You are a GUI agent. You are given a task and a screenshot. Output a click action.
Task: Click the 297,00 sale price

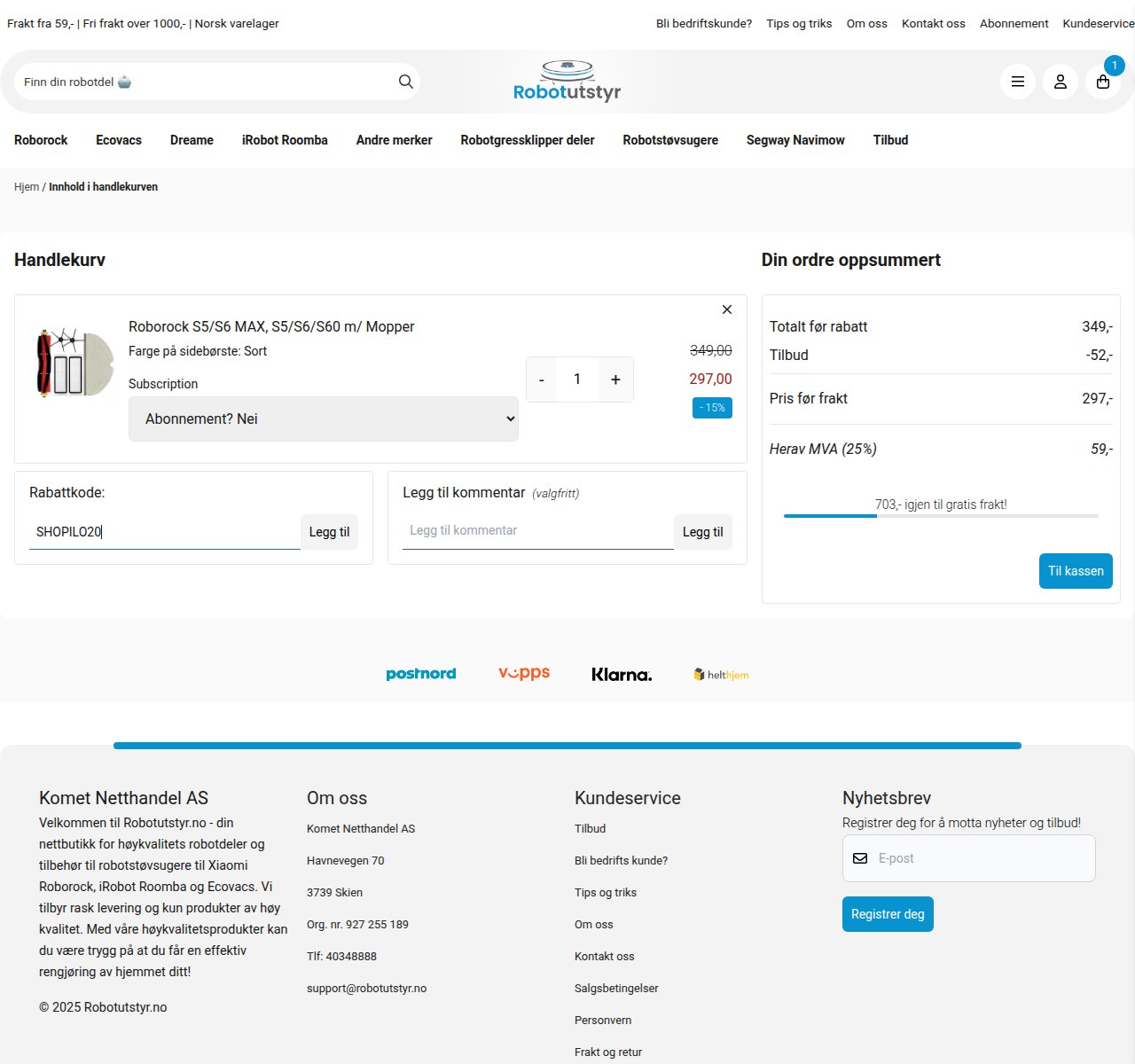pos(710,379)
